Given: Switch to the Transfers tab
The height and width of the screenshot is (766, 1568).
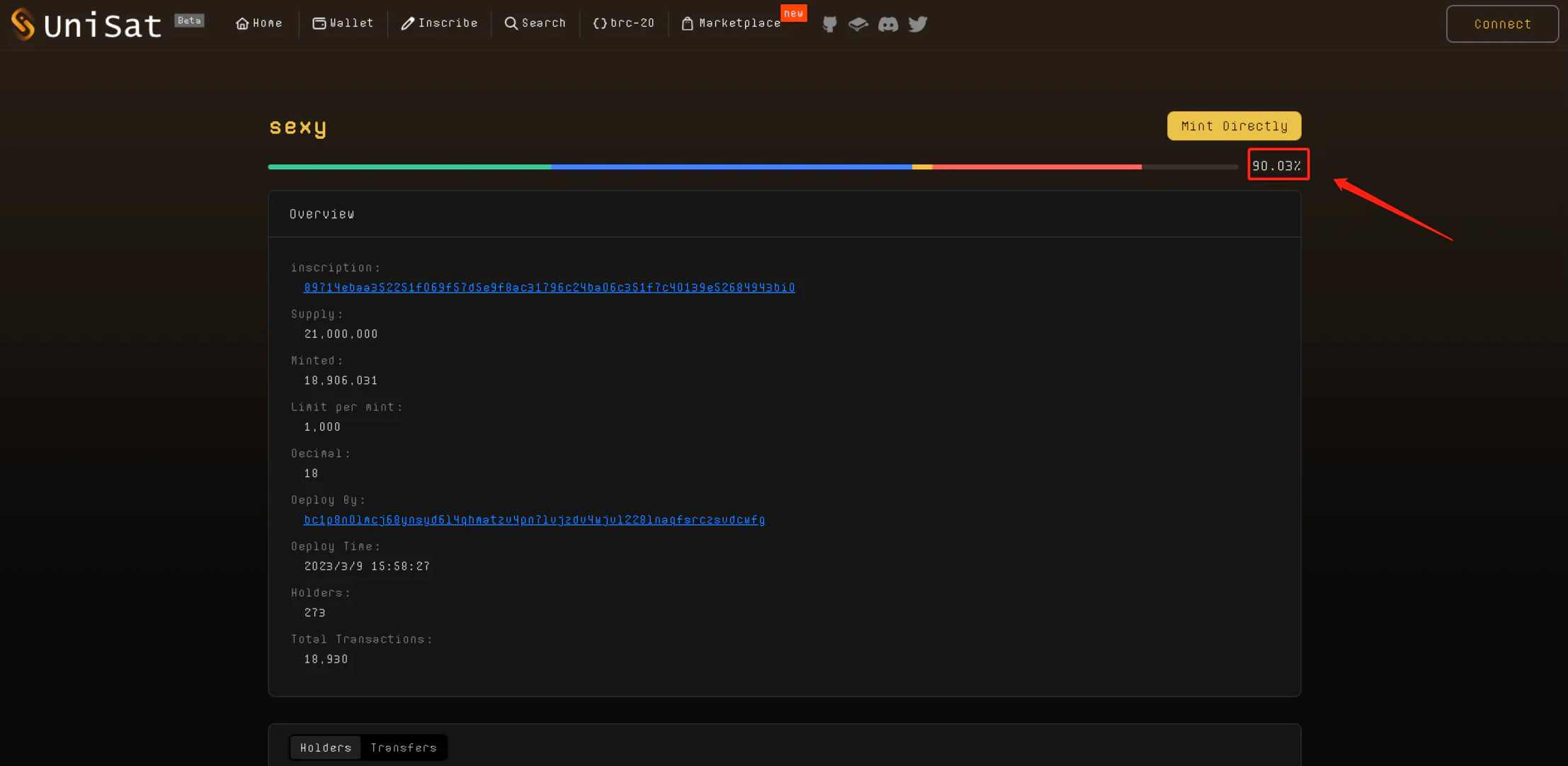Looking at the screenshot, I should click(x=403, y=747).
